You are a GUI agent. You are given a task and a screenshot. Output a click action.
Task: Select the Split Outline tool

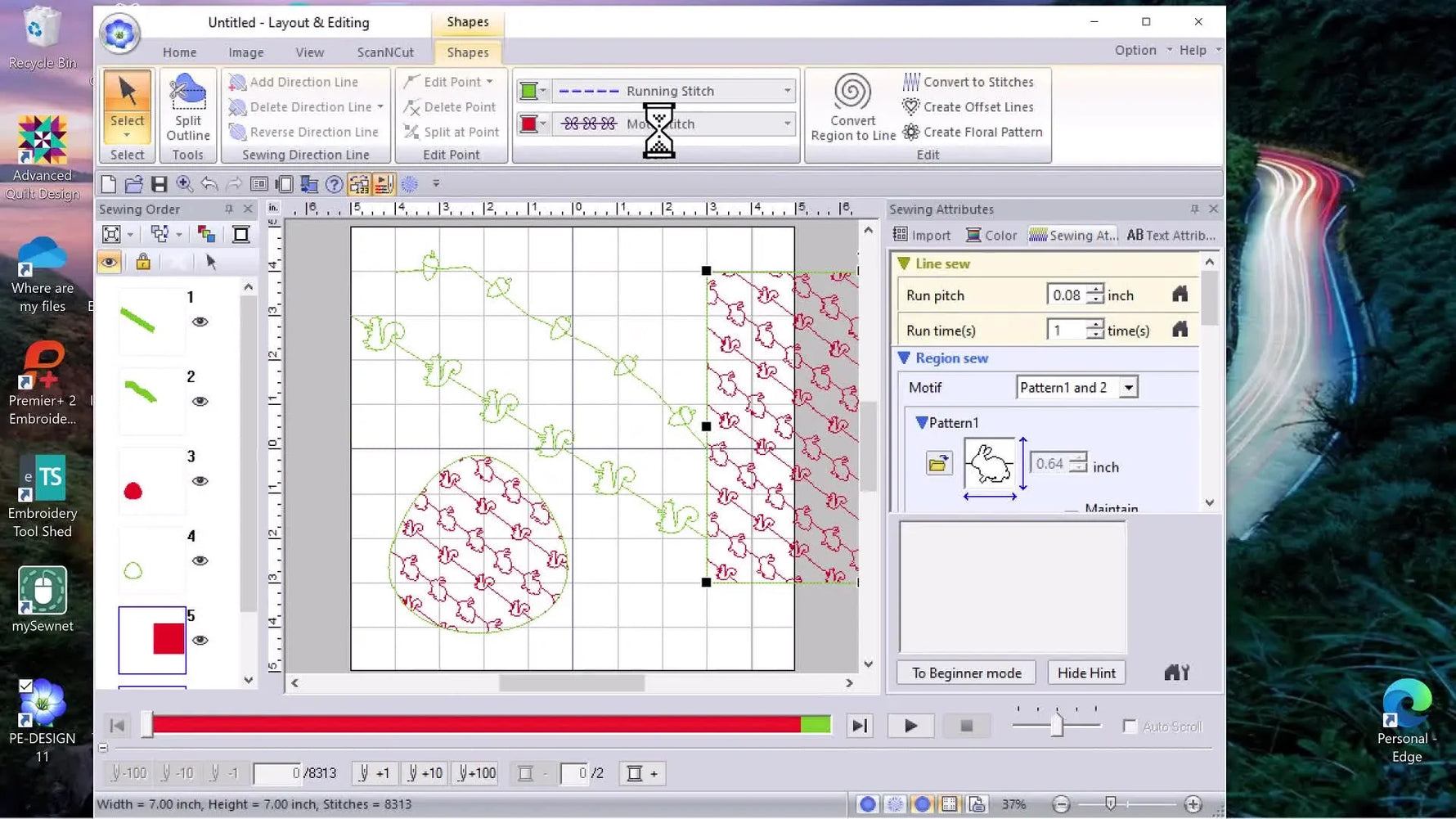(x=187, y=106)
